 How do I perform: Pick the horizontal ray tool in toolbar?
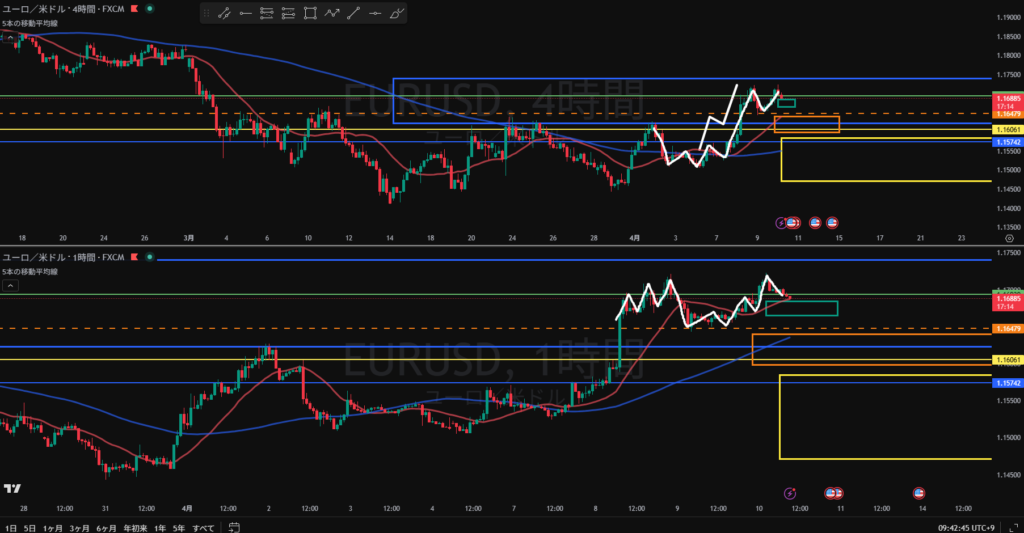tap(246, 13)
